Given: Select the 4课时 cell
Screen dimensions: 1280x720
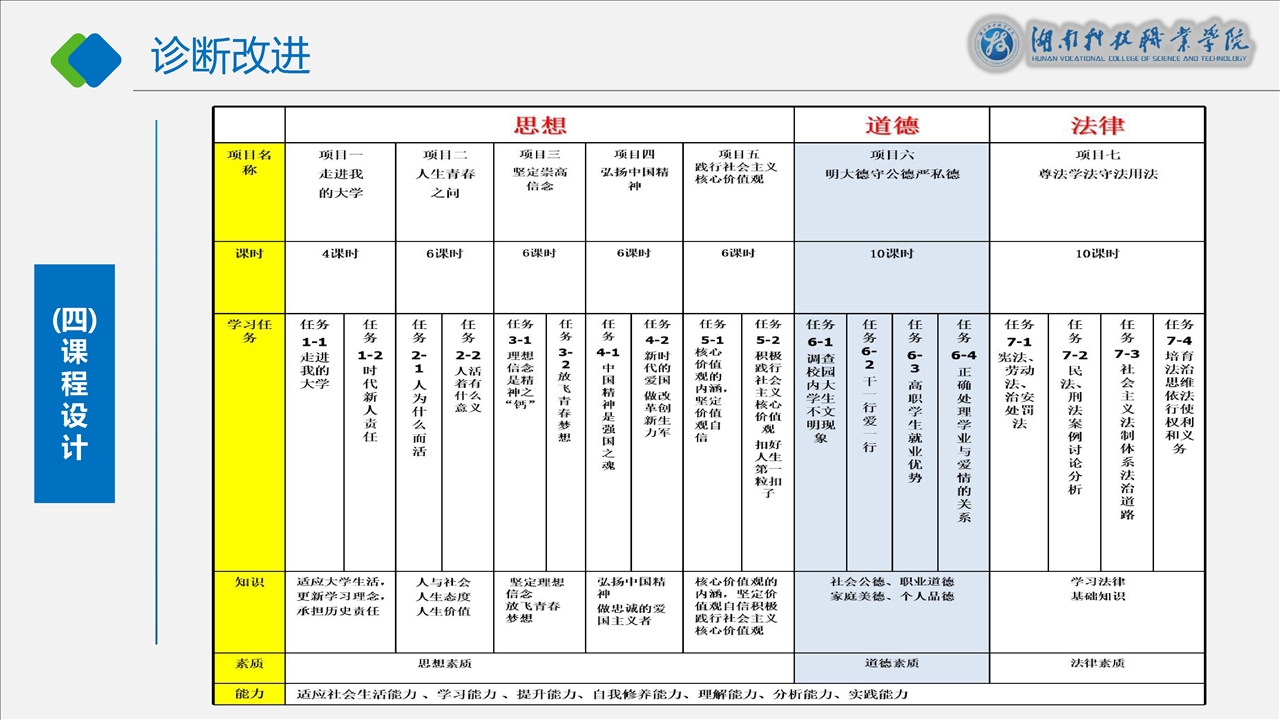Looking at the screenshot, I should tap(340, 254).
